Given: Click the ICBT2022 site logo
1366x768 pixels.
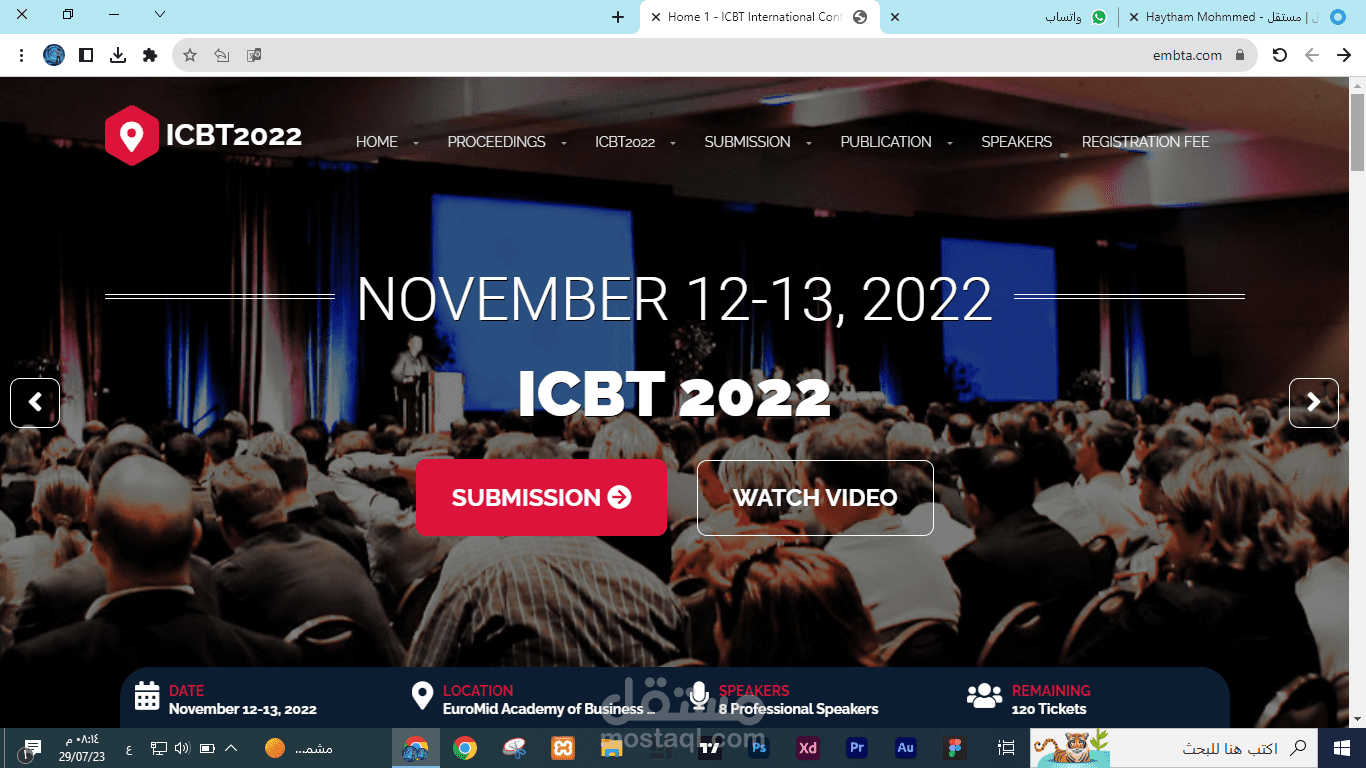Looking at the screenshot, I should point(203,136).
